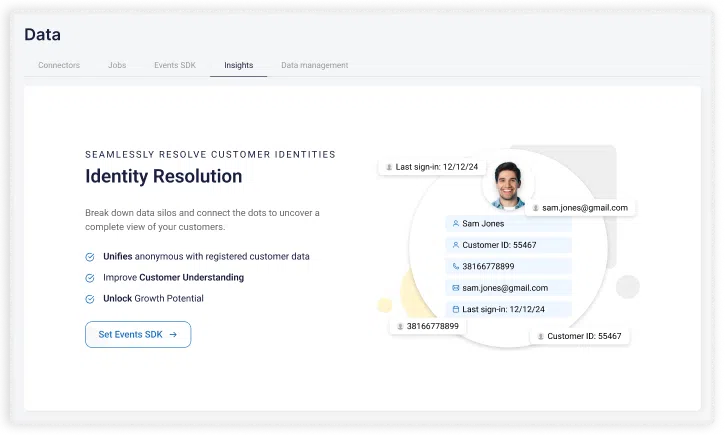Click the arrow icon in Set Events SDK
The width and height of the screenshot is (725, 435).
tap(173, 335)
